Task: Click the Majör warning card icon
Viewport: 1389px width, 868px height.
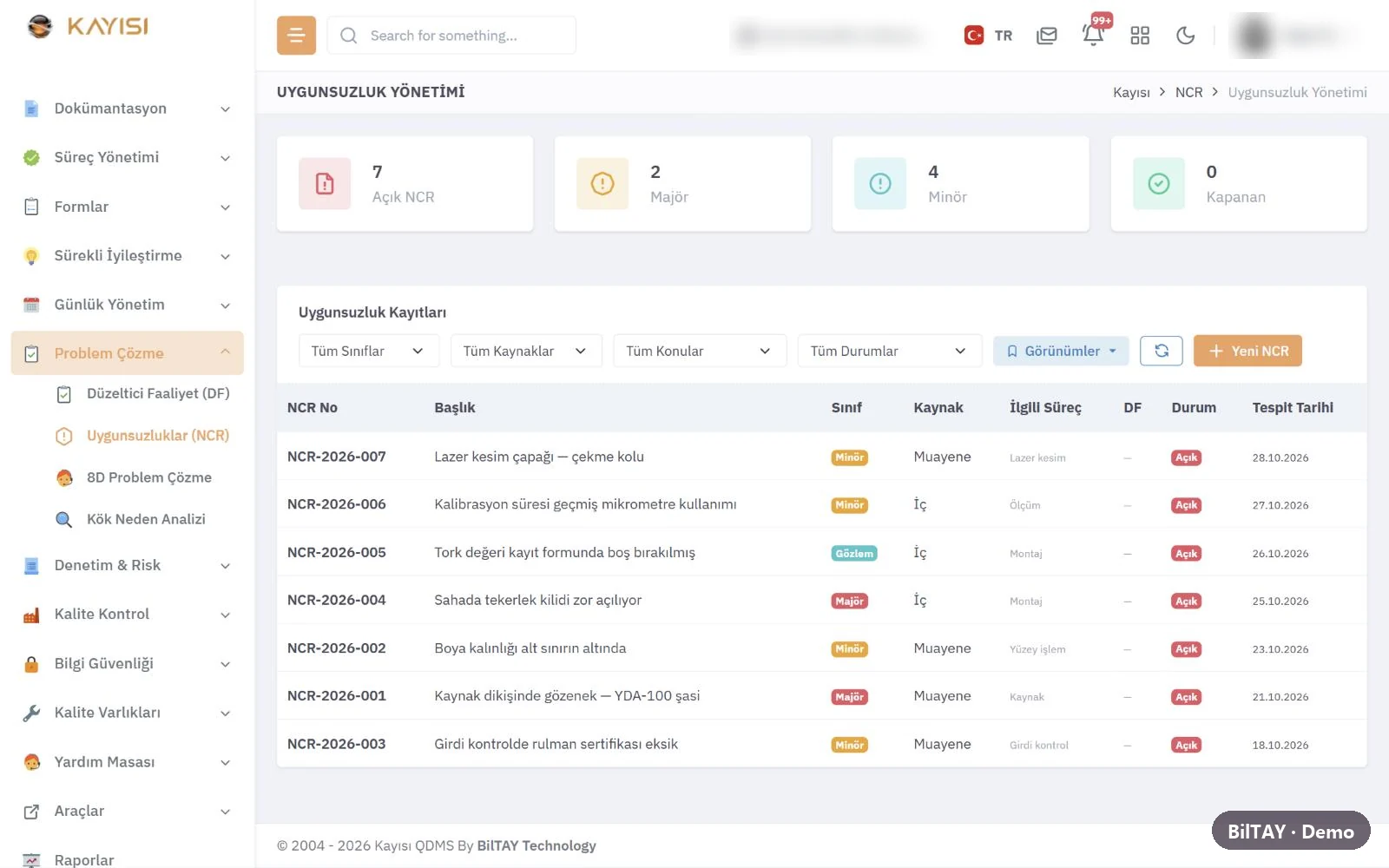Action: point(602,183)
